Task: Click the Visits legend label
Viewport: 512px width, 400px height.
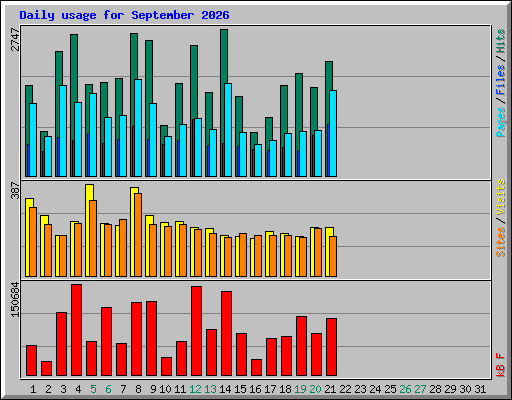Action: [x=500, y=197]
